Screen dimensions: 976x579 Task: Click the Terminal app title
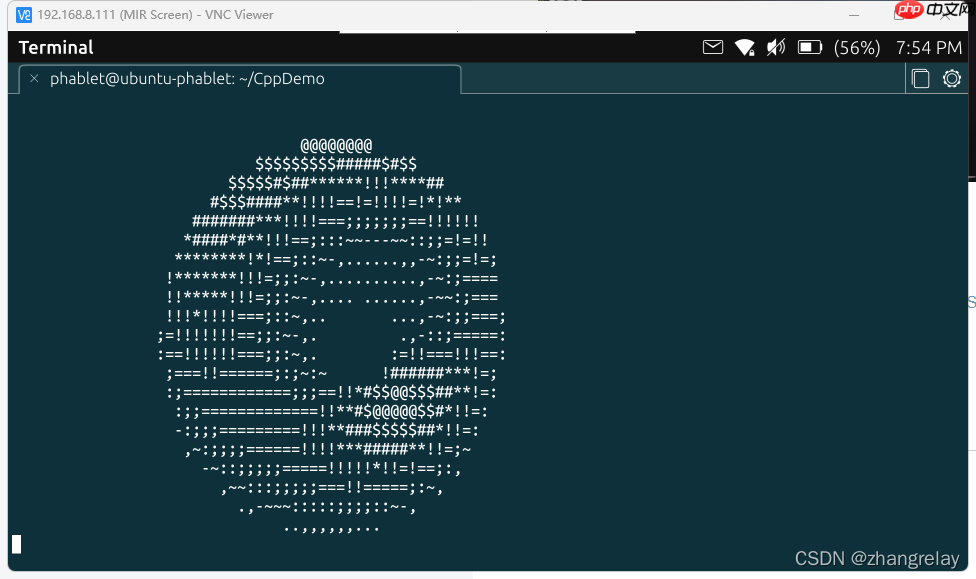click(x=55, y=47)
